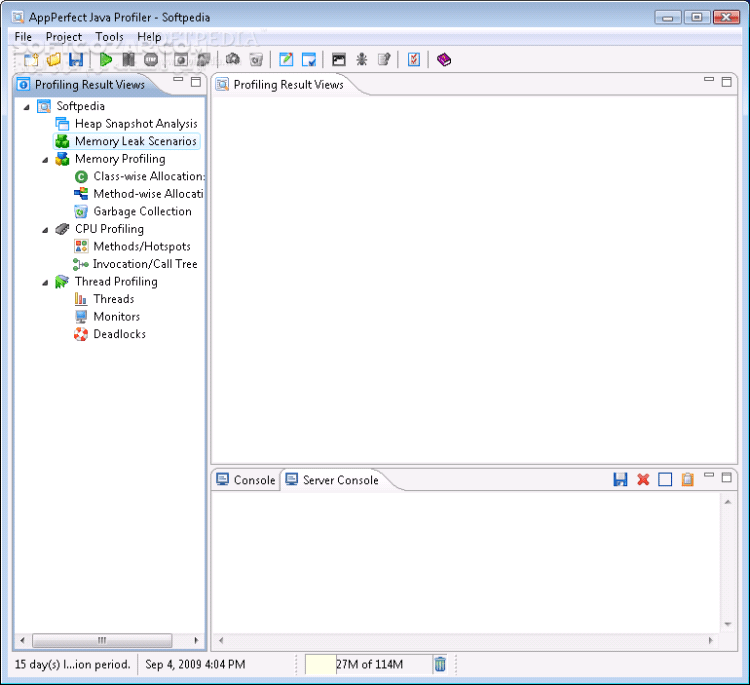Click the notepad with pencil toolbar icon
Viewport: 750px width, 685px height.
pyautogui.click(x=384, y=60)
